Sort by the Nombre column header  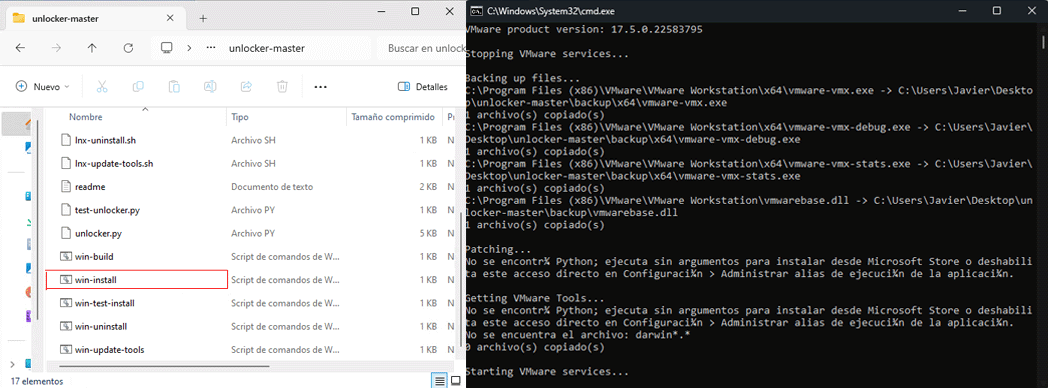click(86, 117)
